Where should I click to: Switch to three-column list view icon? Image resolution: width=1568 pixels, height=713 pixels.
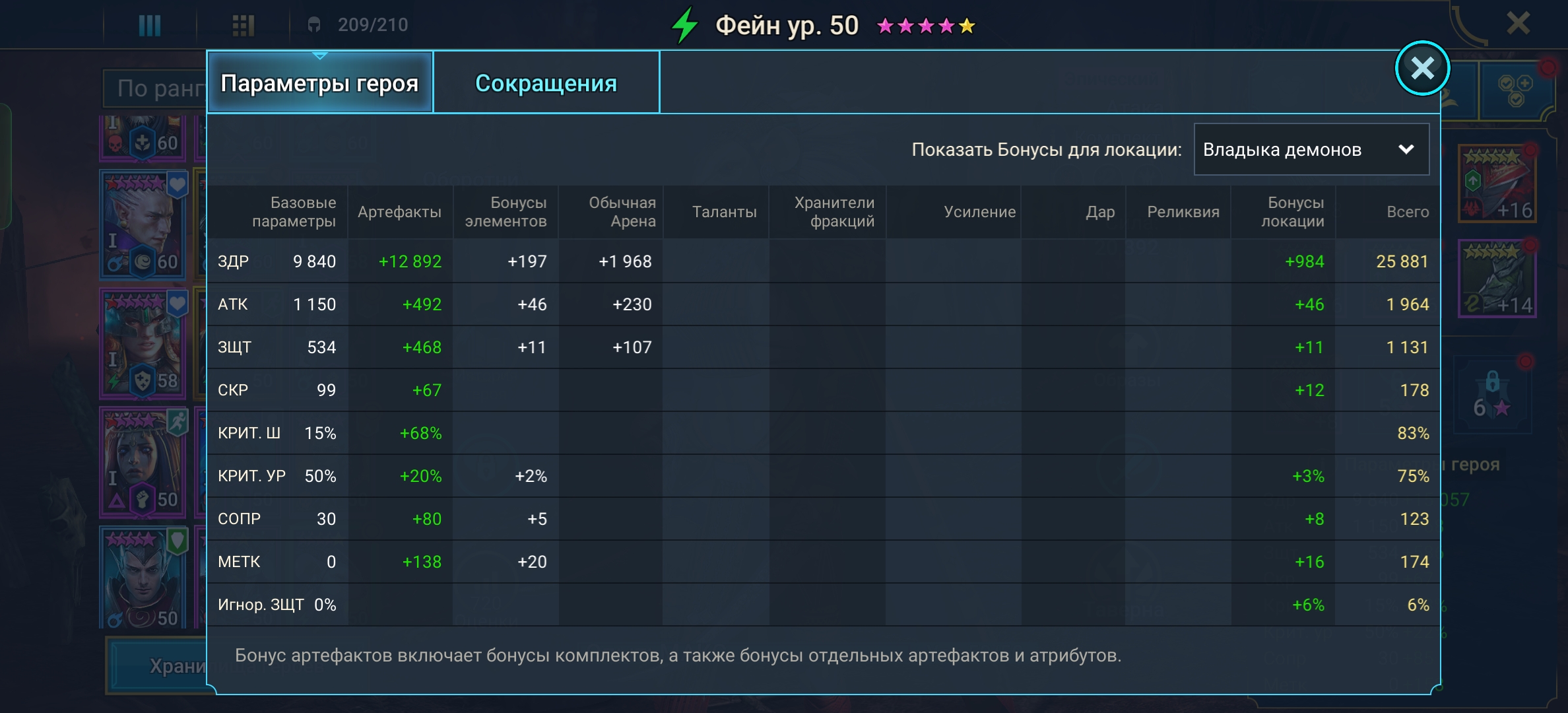150,25
